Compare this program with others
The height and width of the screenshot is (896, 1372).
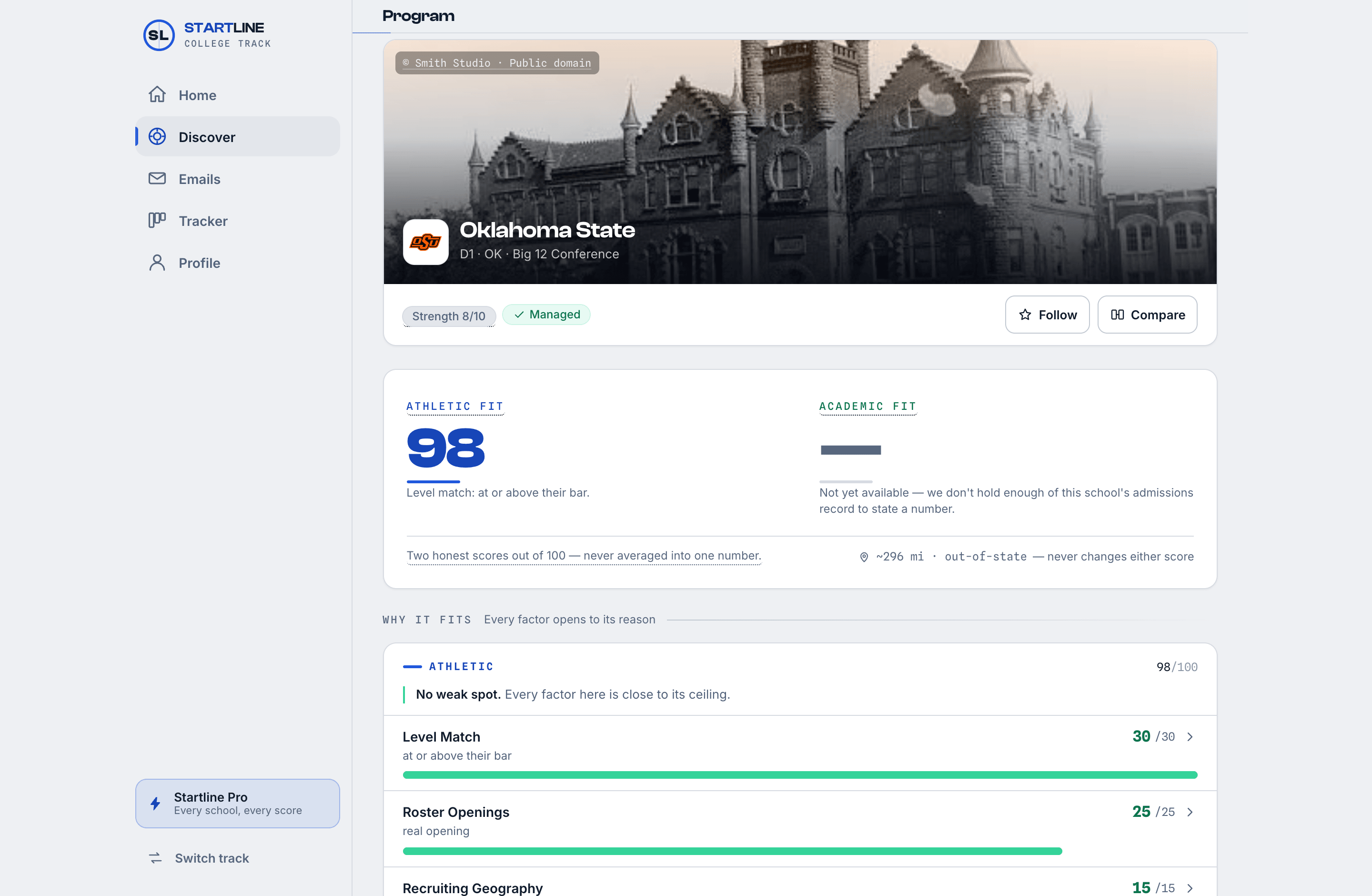pyautogui.click(x=1147, y=315)
